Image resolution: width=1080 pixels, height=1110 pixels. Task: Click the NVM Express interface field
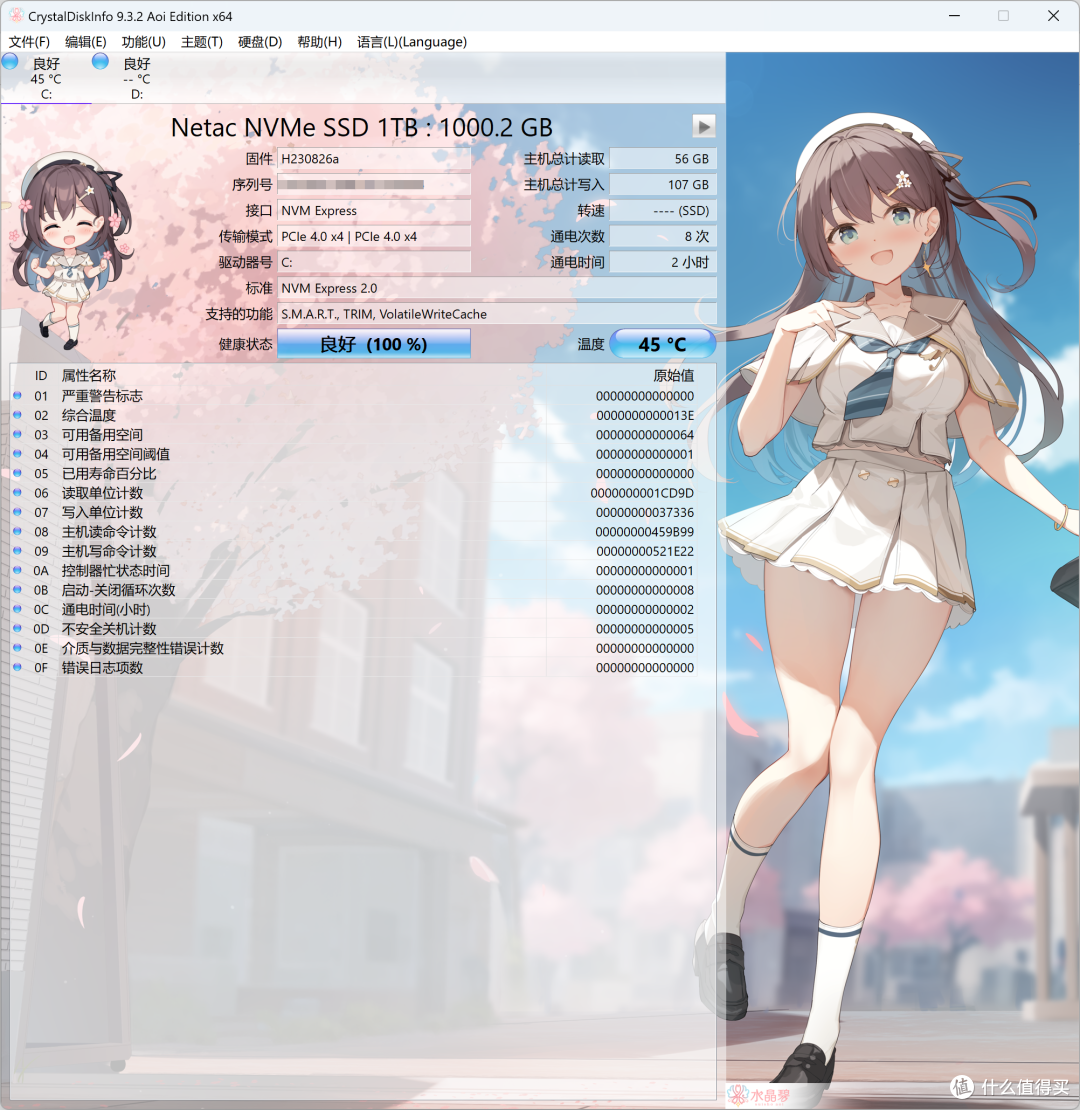click(x=374, y=211)
